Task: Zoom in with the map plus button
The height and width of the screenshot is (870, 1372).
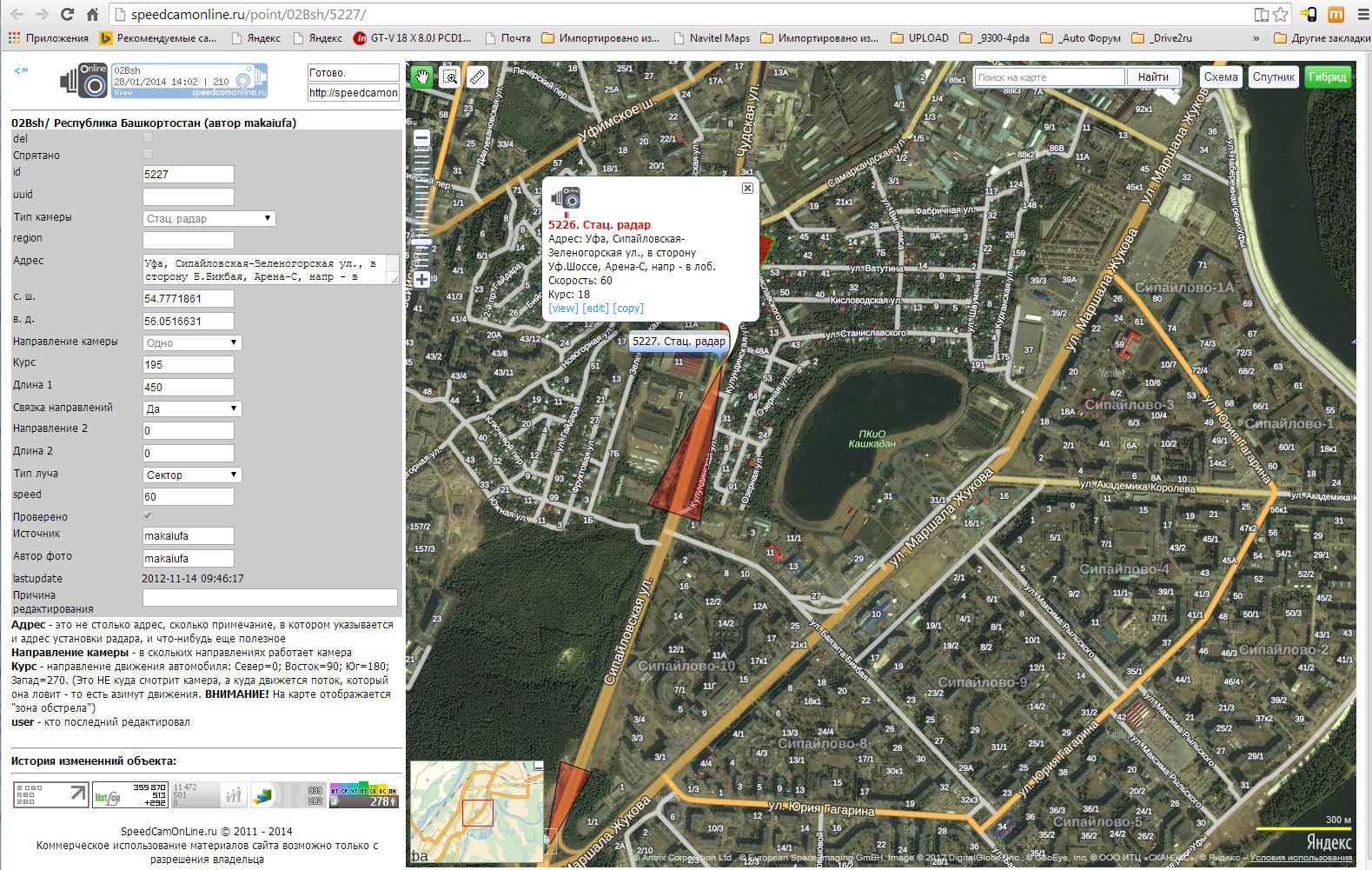Action: click(x=421, y=279)
